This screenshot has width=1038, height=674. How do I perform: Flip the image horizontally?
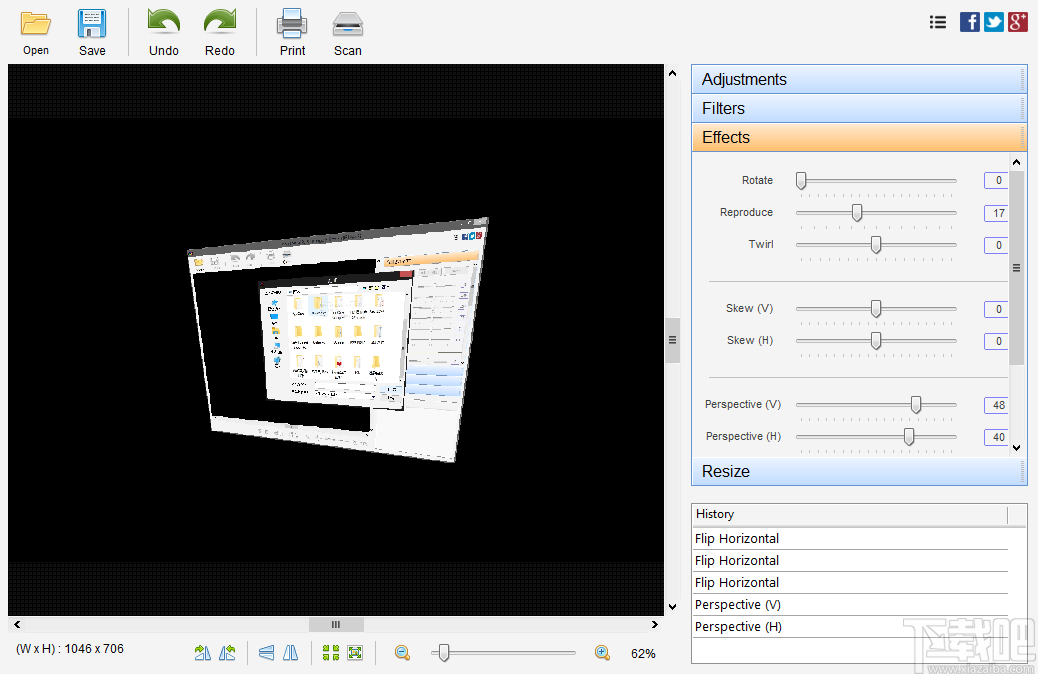click(x=291, y=653)
